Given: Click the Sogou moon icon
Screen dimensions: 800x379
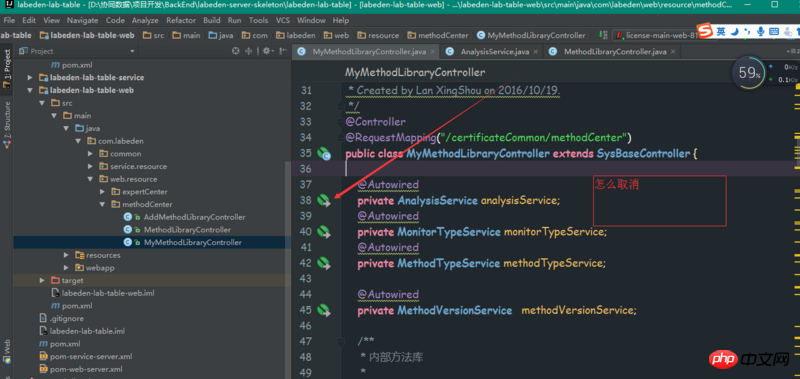Looking at the screenshot, I should 735,31.
